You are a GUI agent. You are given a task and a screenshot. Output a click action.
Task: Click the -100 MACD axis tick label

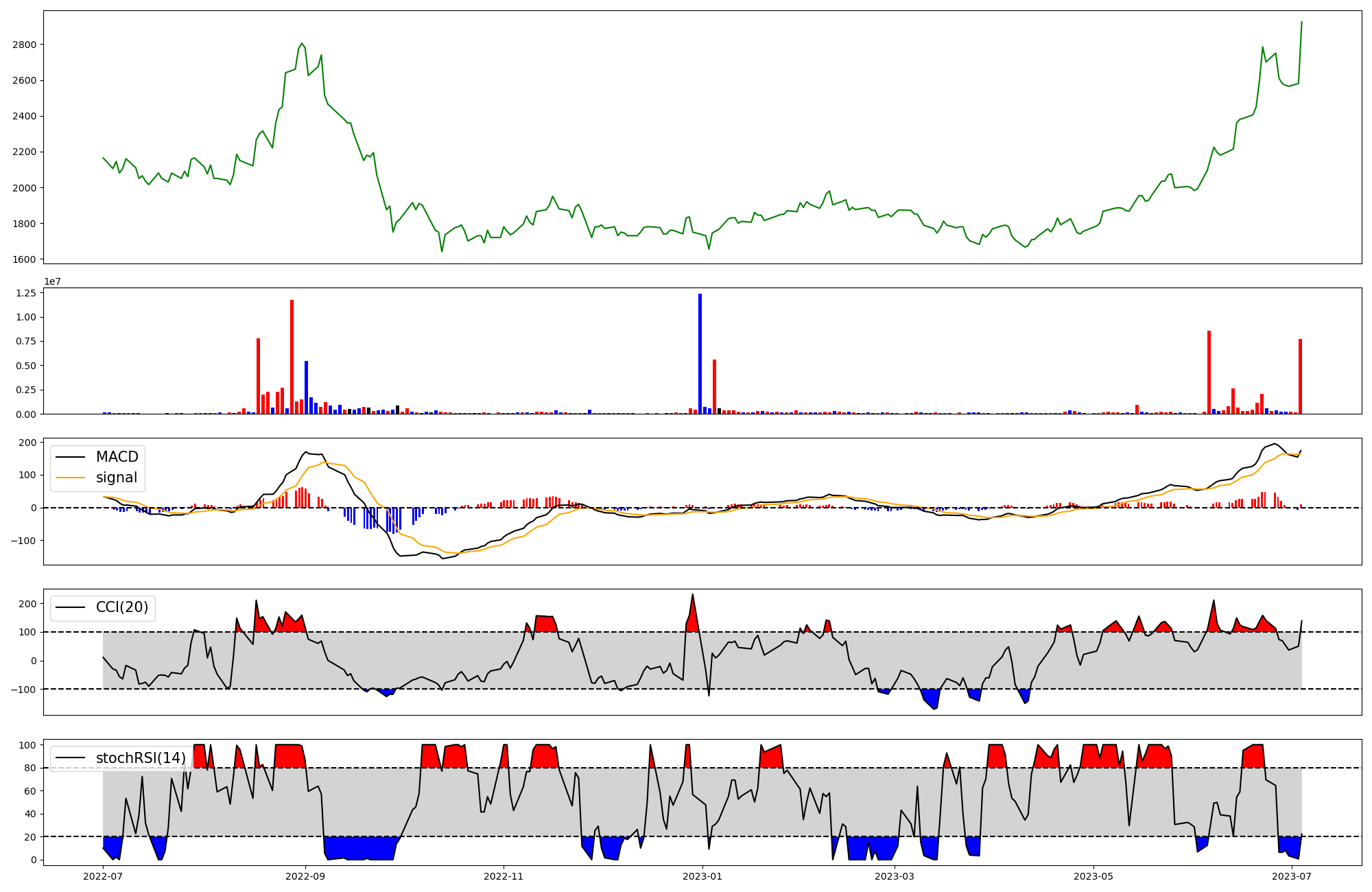(22, 541)
